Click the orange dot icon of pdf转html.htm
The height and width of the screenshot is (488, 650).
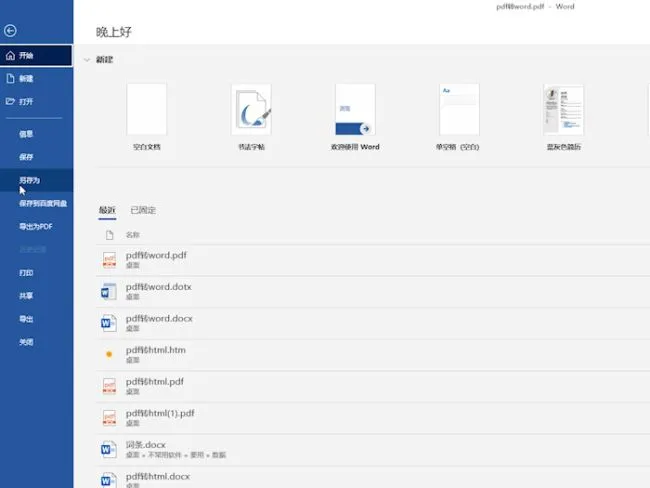tap(109, 354)
